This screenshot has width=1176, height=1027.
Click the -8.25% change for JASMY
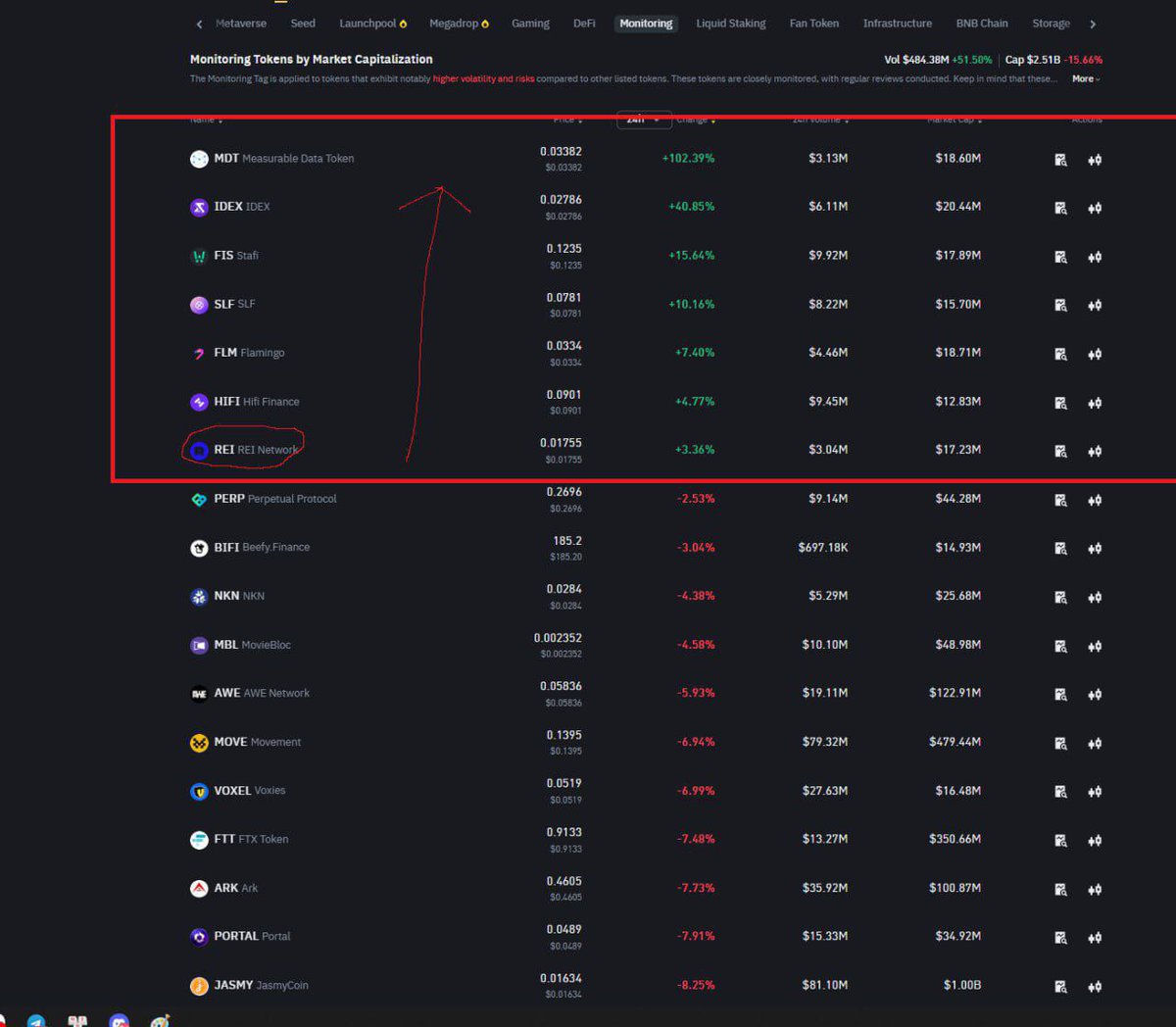(x=696, y=985)
